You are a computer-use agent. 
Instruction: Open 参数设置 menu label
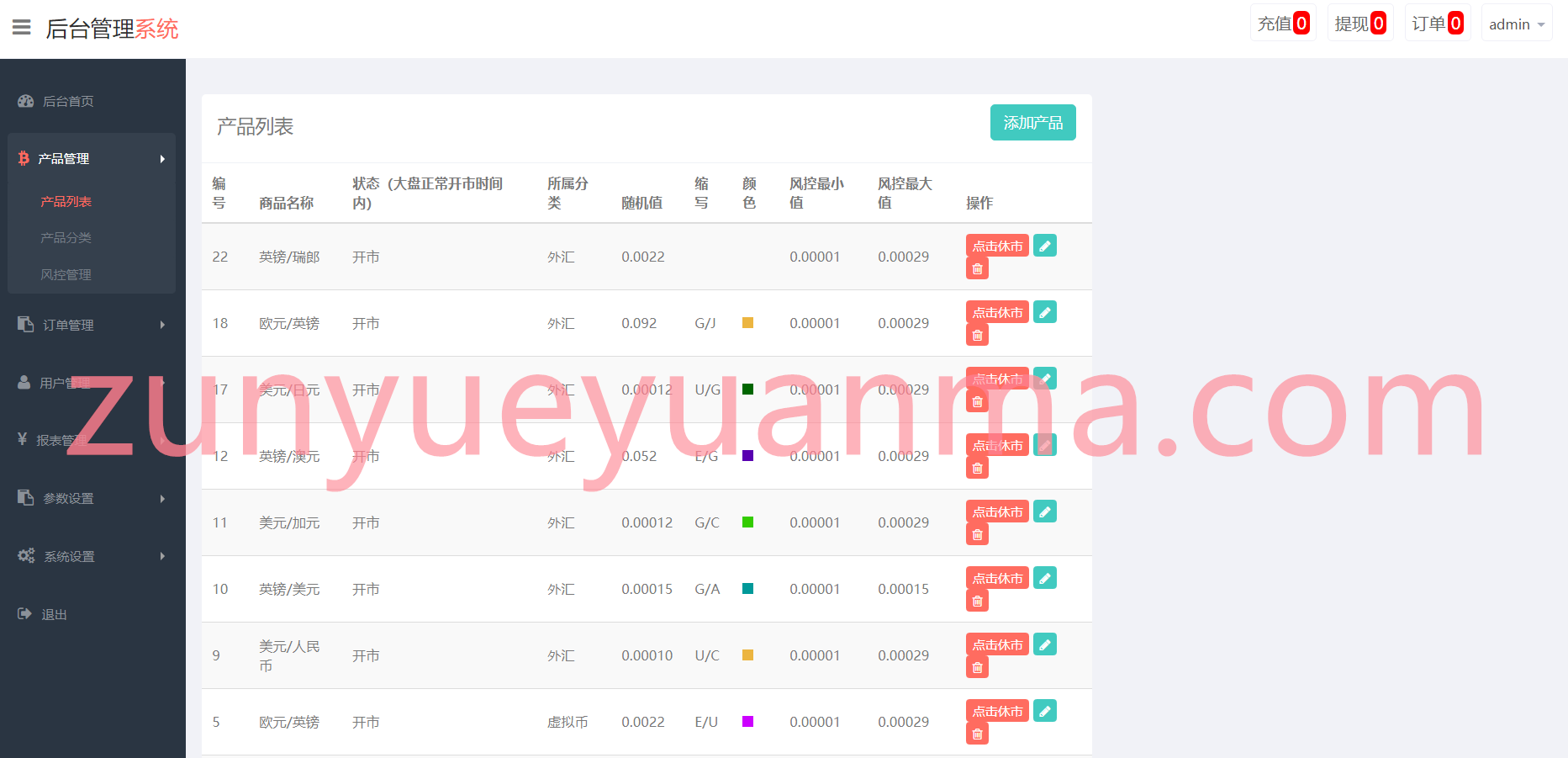point(68,498)
